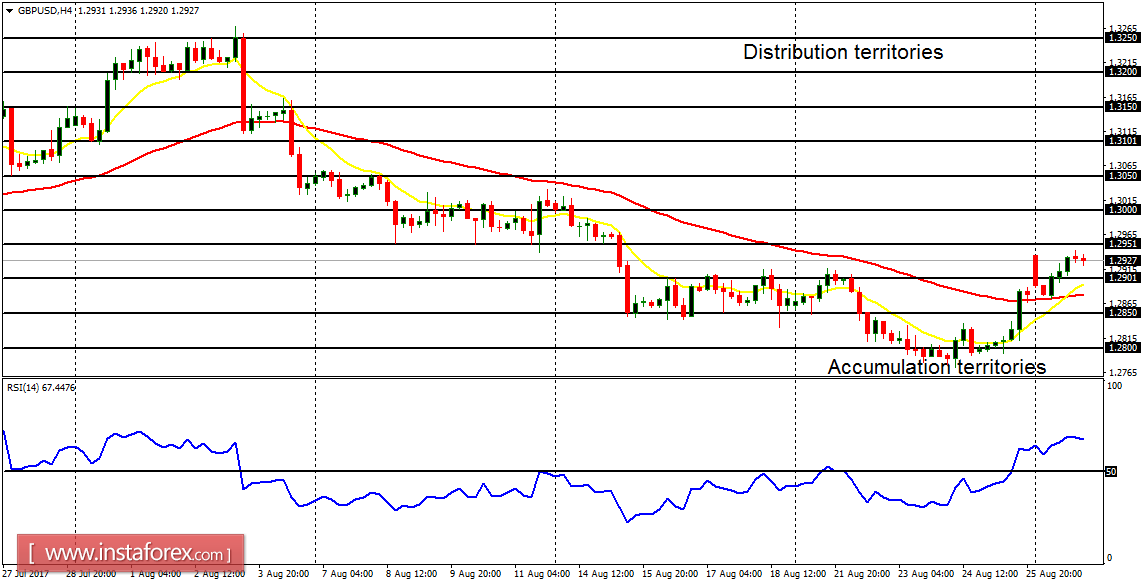Select the OHLC quote 1.2931 in header
This screenshot has width=1143, height=585.
(x=90, y=9)
